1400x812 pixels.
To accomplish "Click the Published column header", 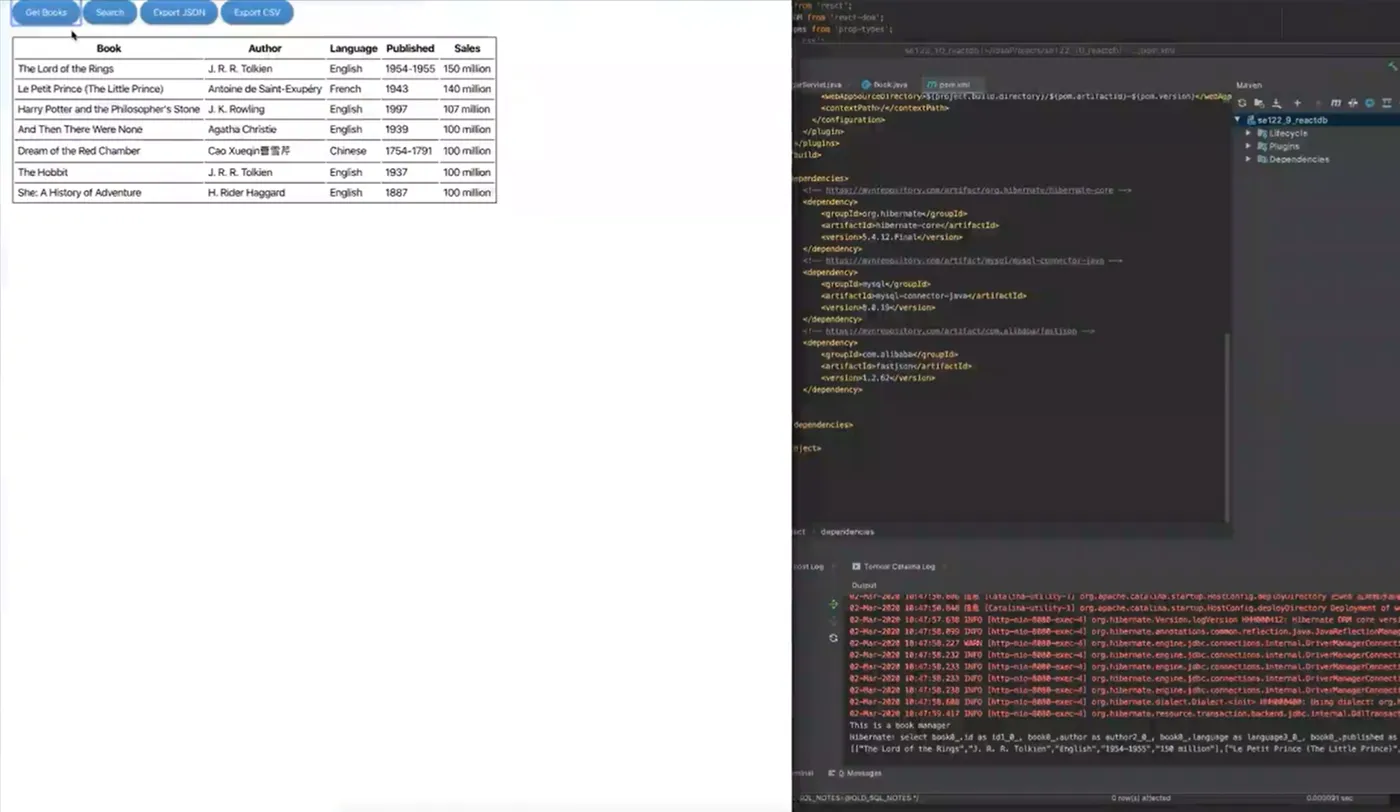I will [x=410, y=48].
